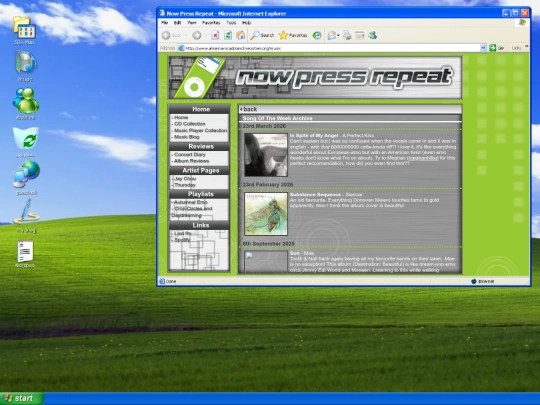This screenshot has width=540, height=405.
Task: Open the Music Player Collection link
Action: [x=200, y=130]
